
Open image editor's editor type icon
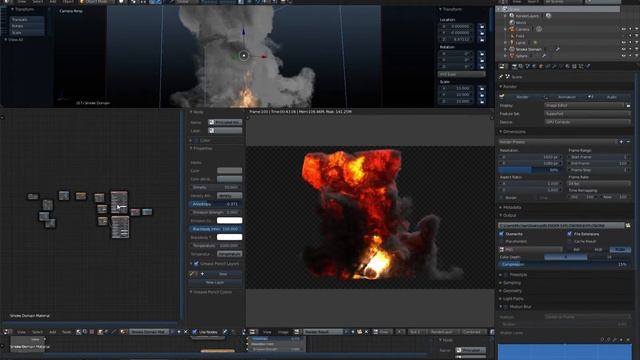253,332
